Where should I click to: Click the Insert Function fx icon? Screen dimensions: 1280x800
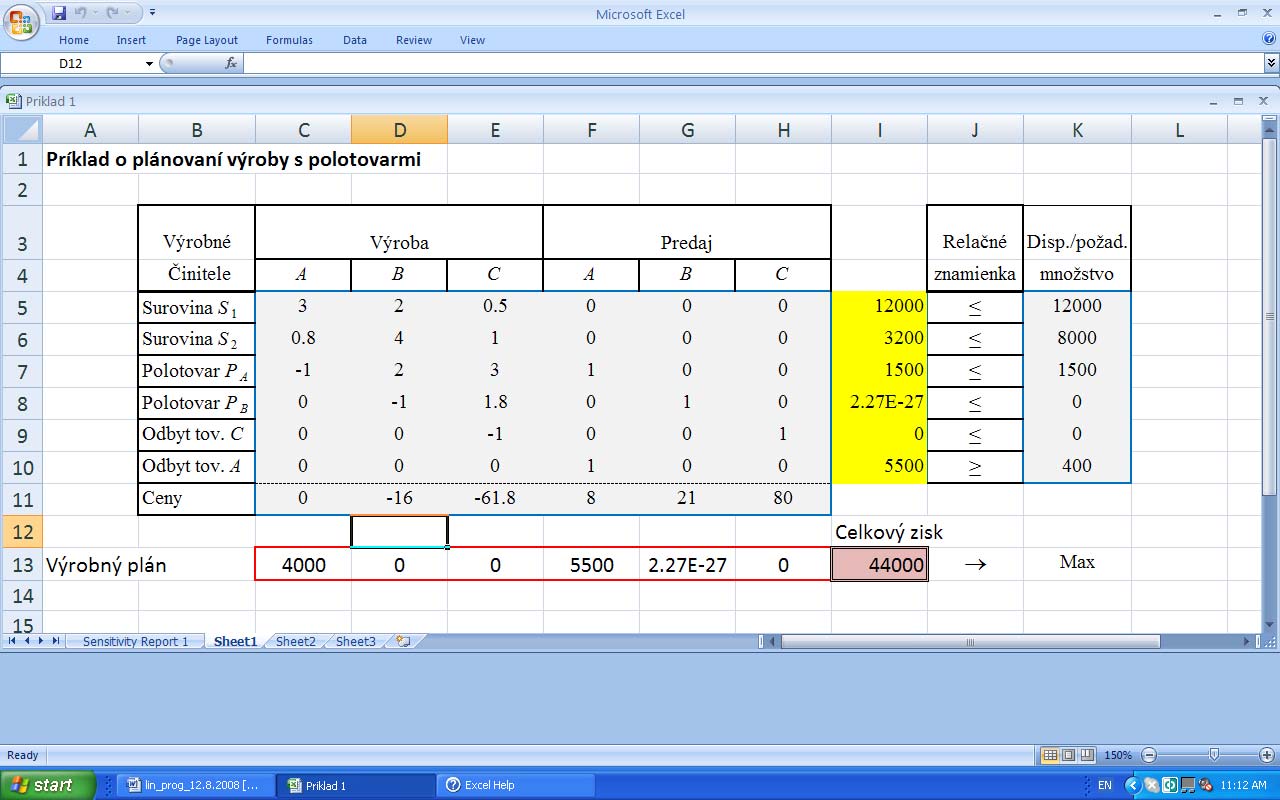click(231, 63)
